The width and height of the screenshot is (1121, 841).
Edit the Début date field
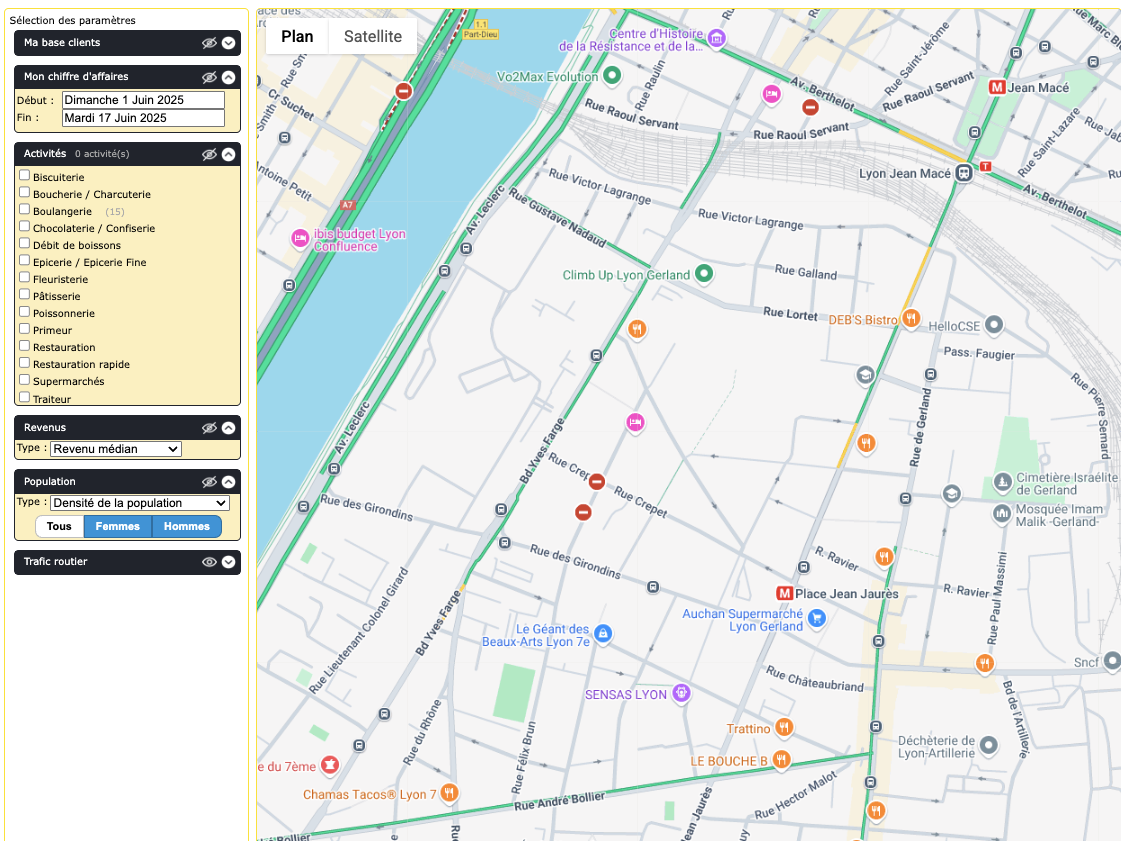143,100
